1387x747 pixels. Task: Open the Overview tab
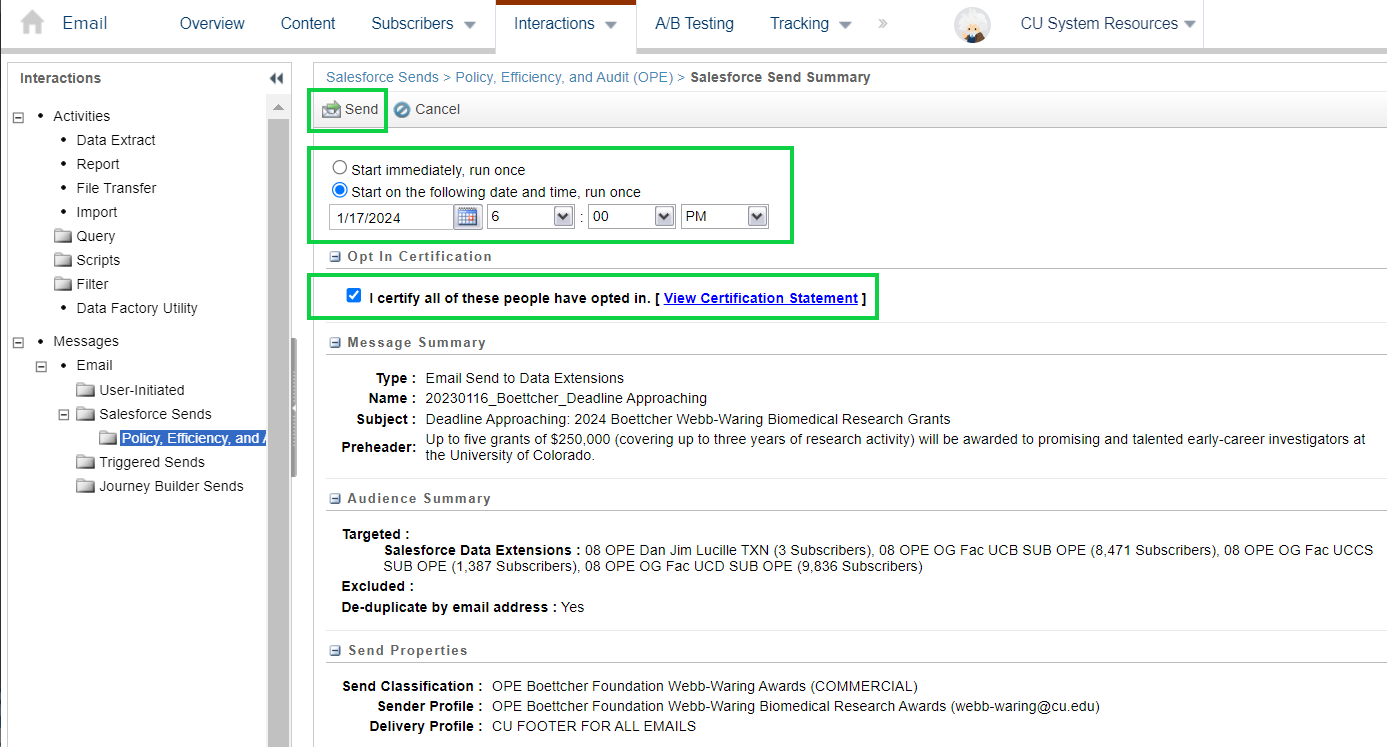click(x=212, y=24)
